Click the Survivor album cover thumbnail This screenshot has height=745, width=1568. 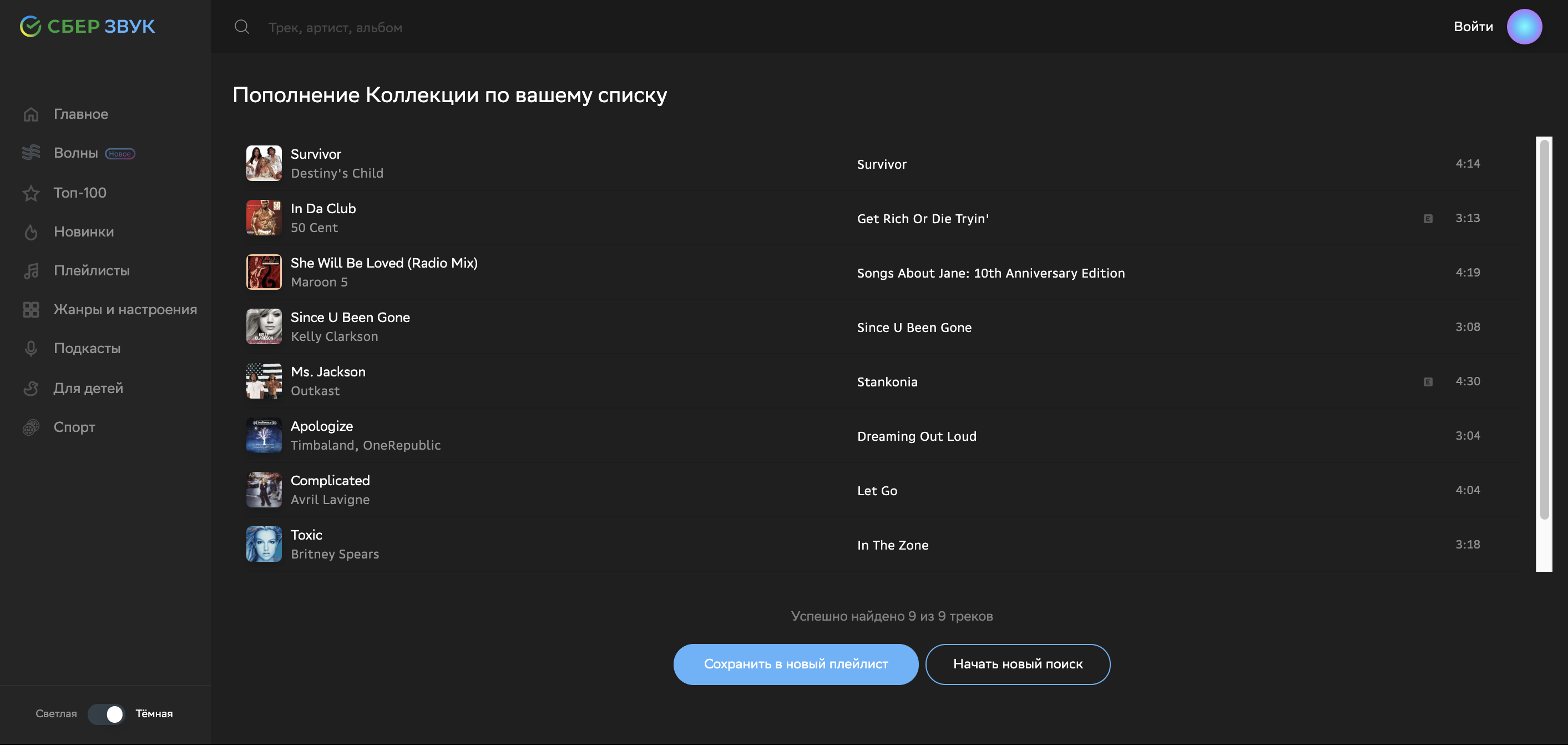click(264, 163)
